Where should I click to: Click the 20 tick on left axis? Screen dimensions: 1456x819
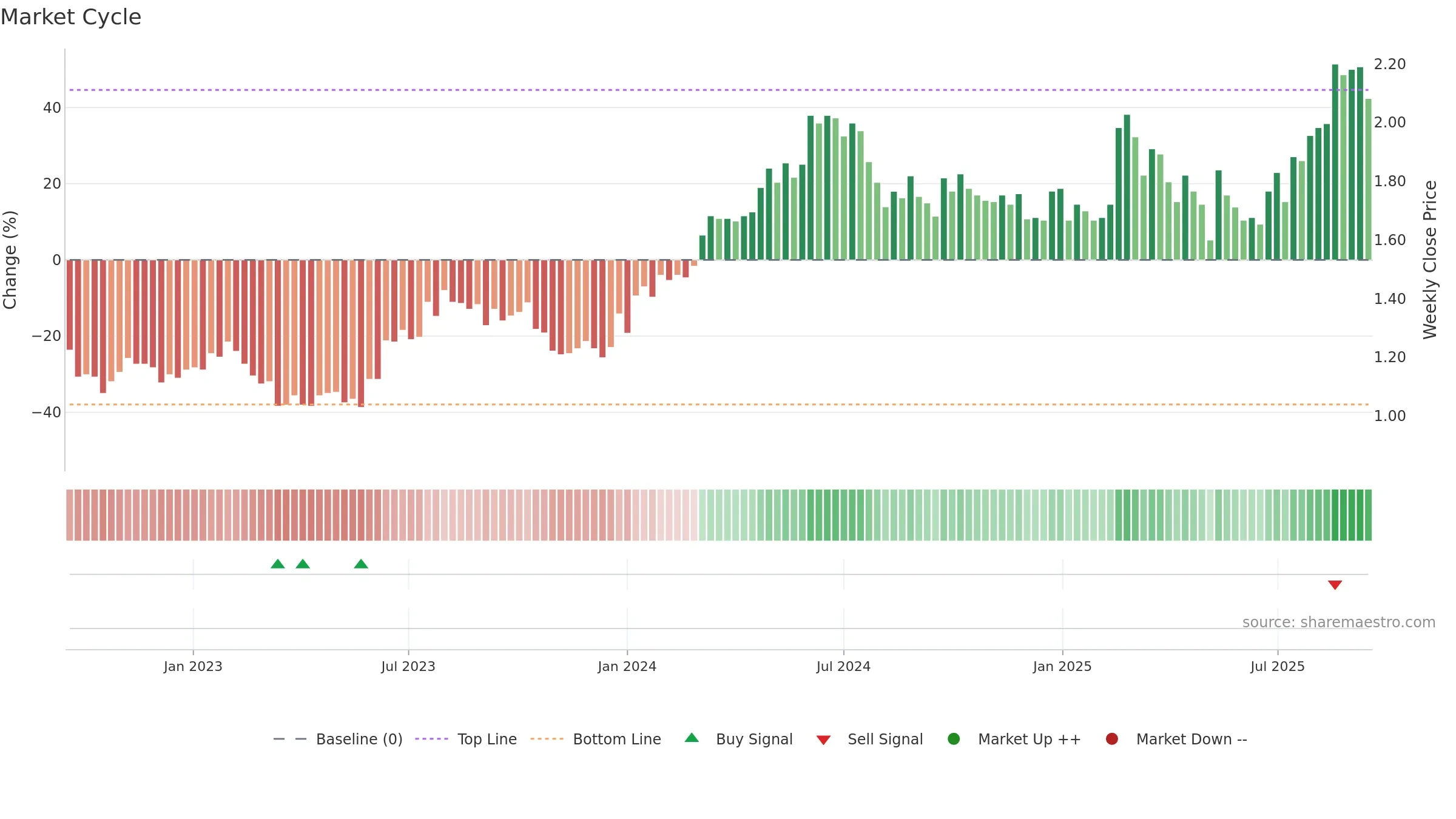pos(52,184)
